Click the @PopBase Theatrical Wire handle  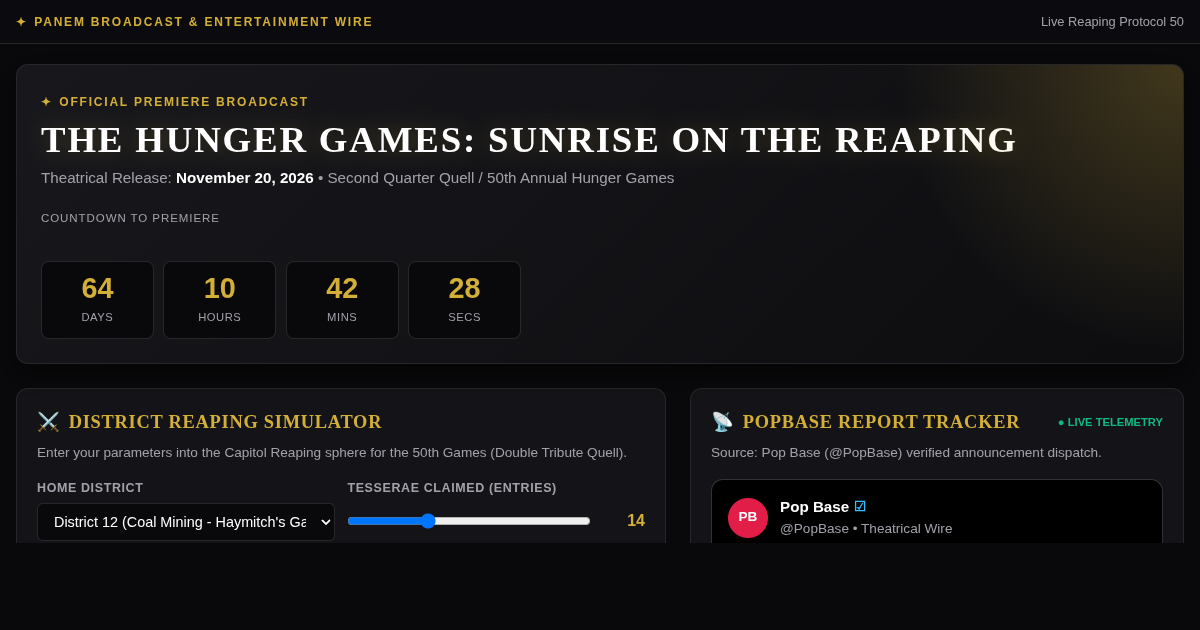(x=866, y=529)
